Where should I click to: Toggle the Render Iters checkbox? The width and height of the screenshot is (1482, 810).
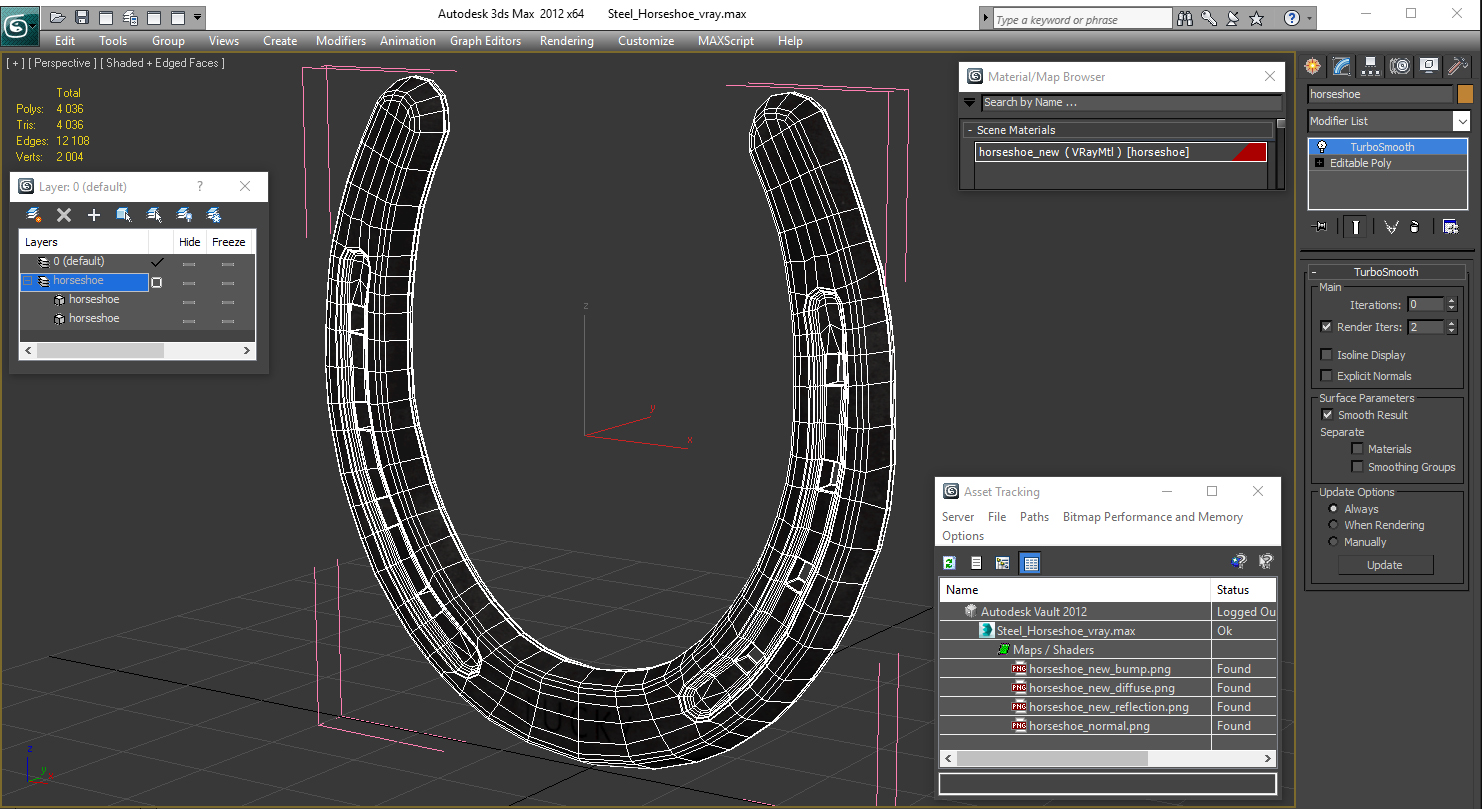(1326, 327)
